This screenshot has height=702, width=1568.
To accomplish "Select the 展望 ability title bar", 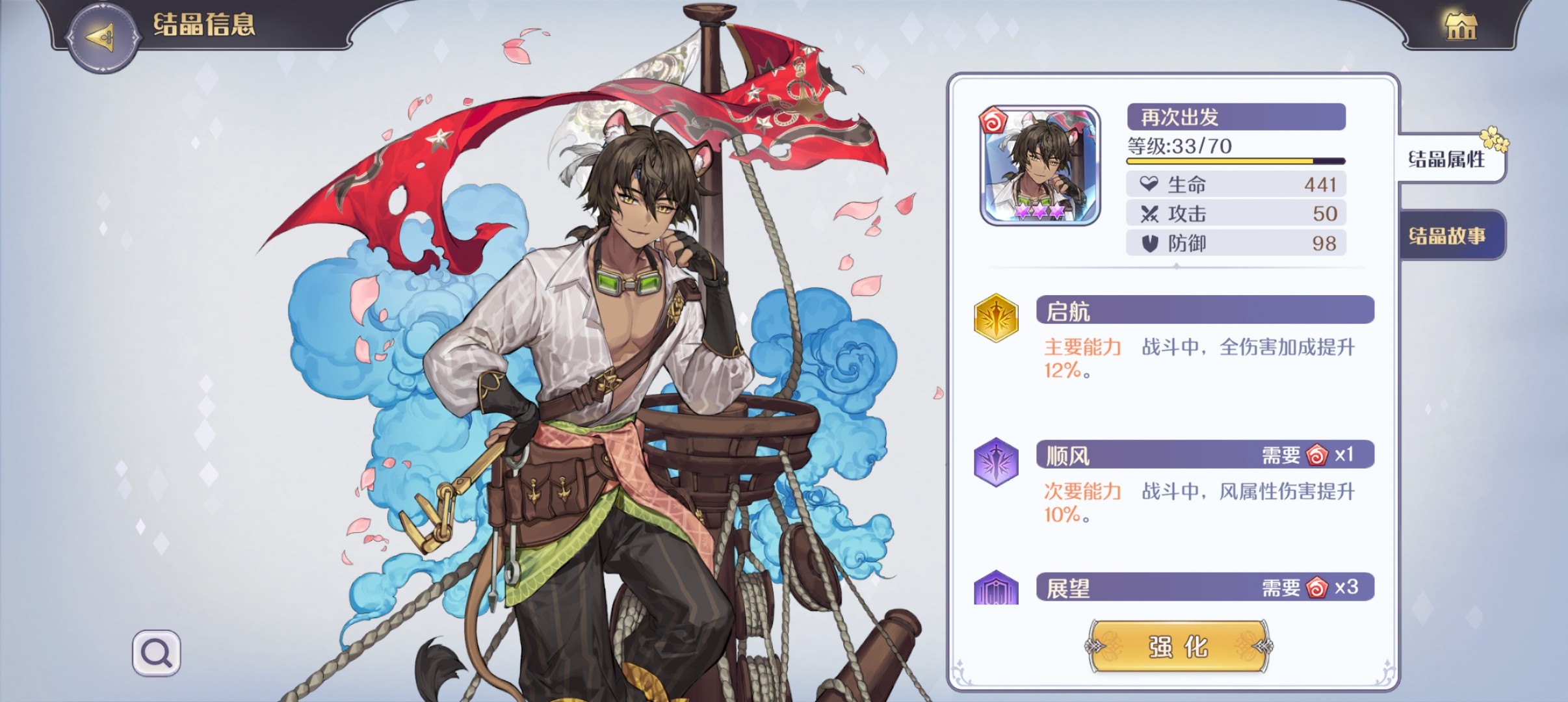I will pyautogui.click(x=1205, y=587).
